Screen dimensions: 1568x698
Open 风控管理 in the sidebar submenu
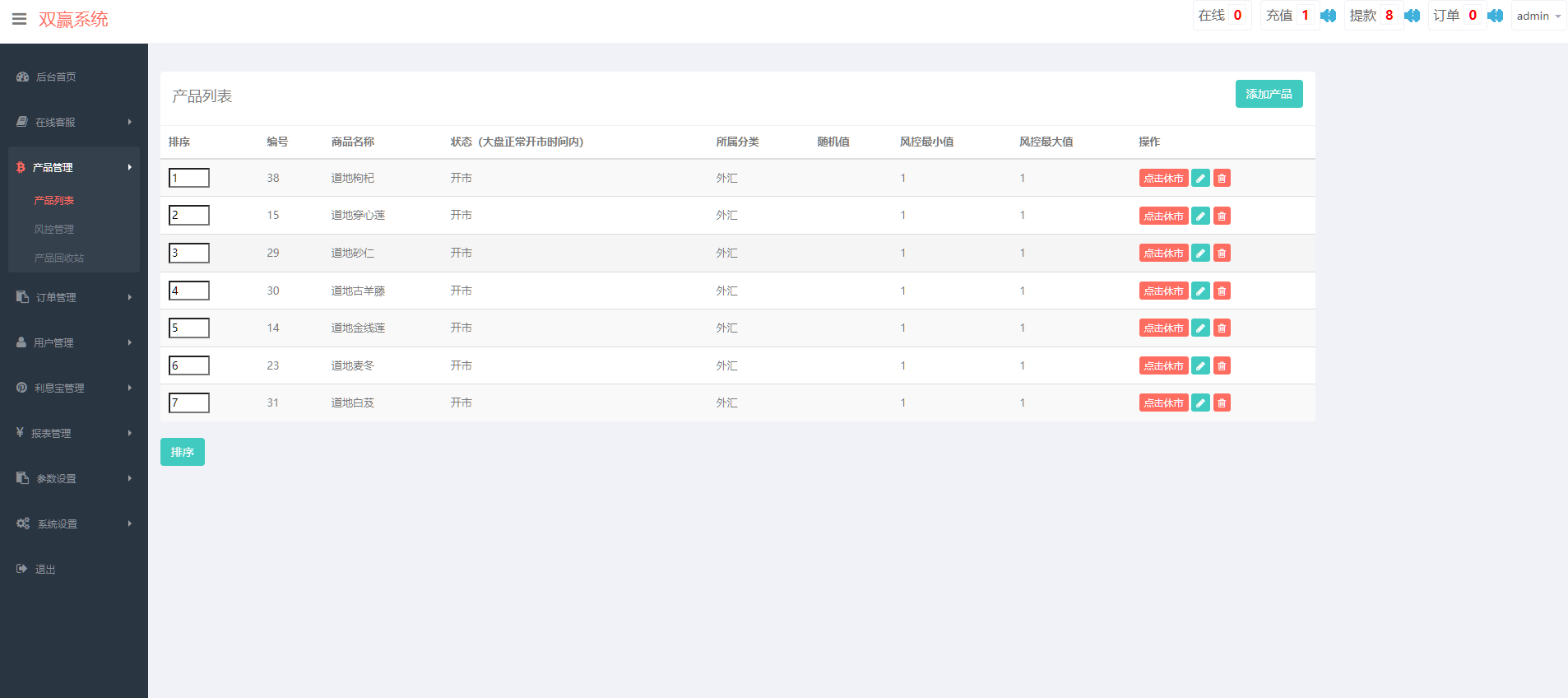[54, 230]
